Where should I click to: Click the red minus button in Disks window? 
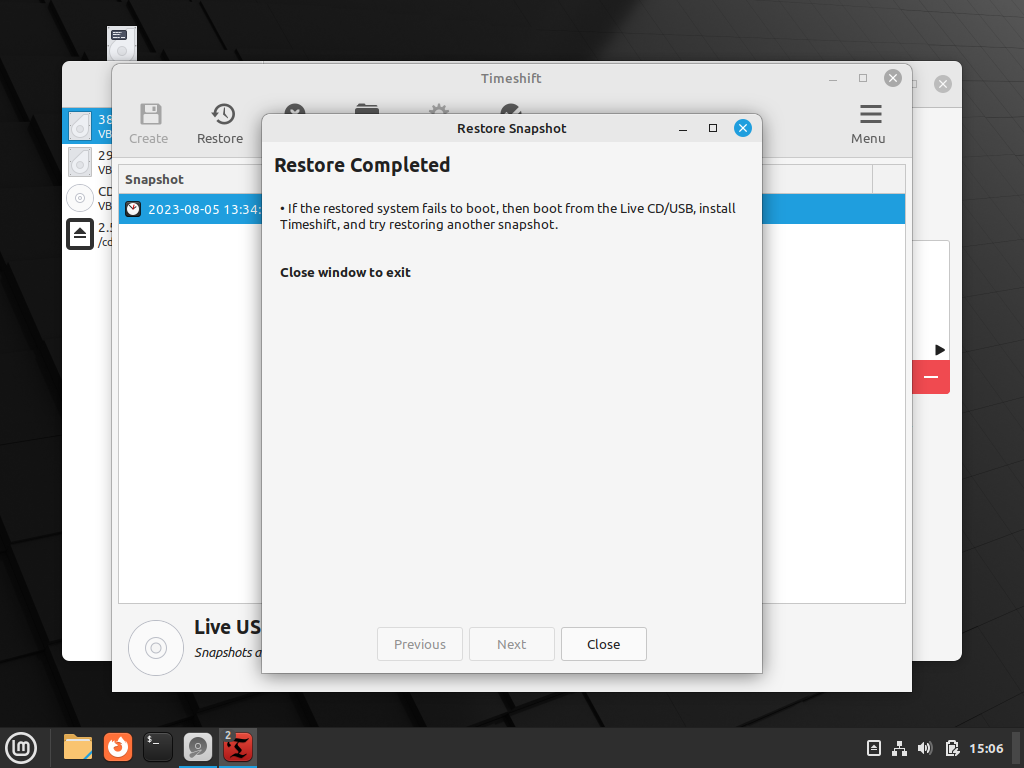point(931,377)
